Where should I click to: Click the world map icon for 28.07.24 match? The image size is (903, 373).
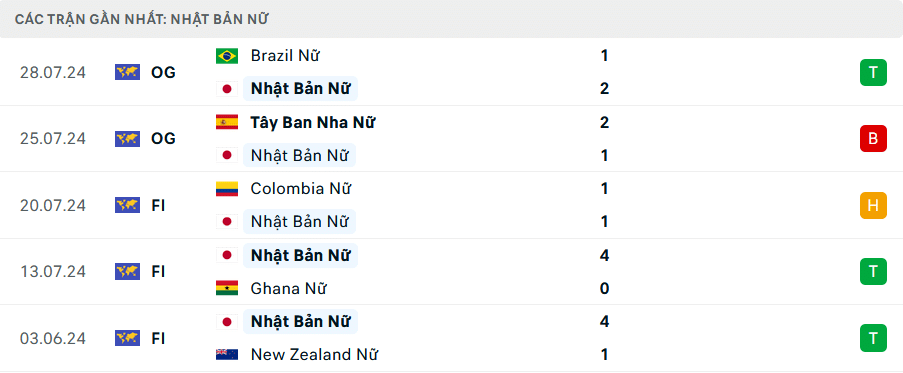[127, 73]
